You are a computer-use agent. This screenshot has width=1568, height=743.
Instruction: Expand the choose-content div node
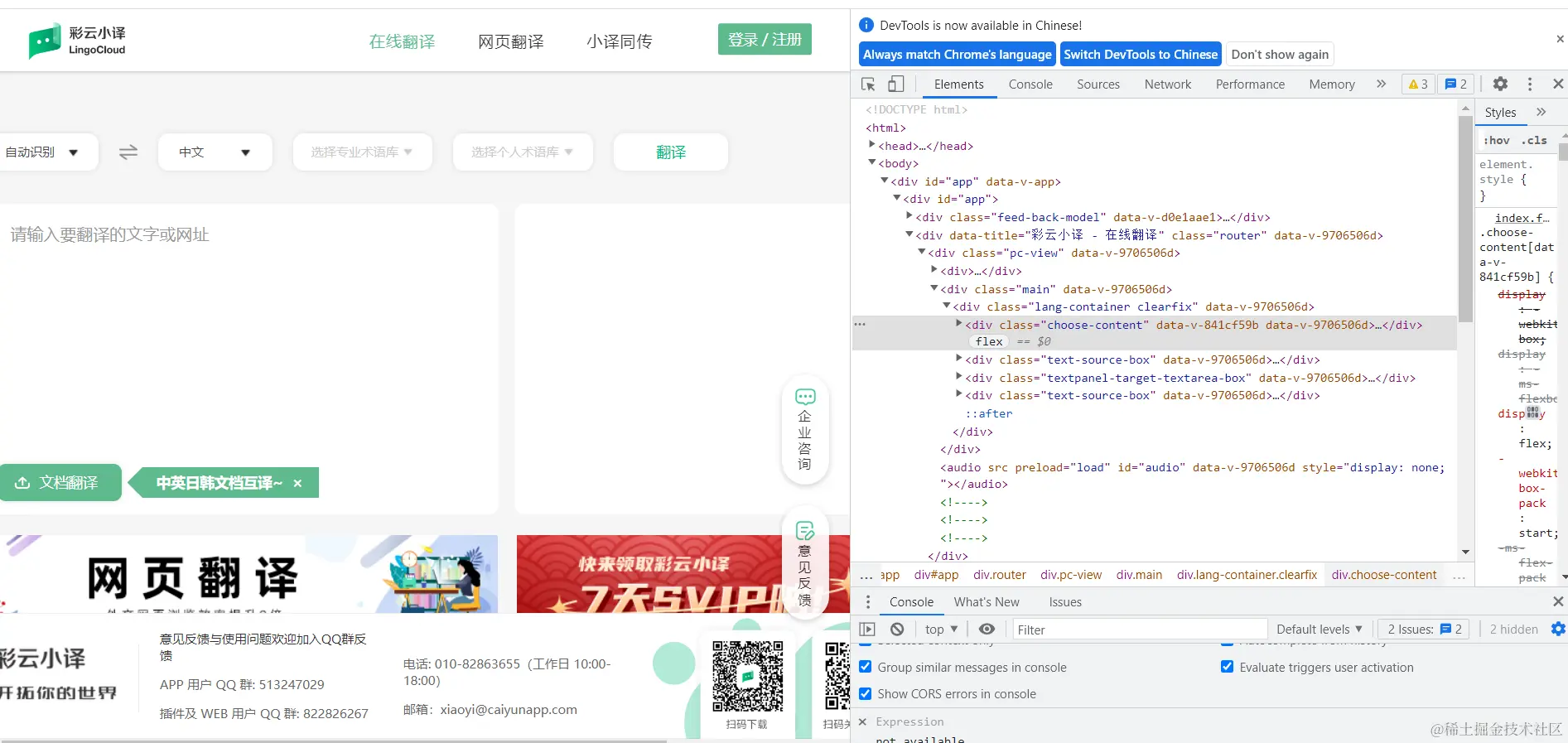point(959,324)
